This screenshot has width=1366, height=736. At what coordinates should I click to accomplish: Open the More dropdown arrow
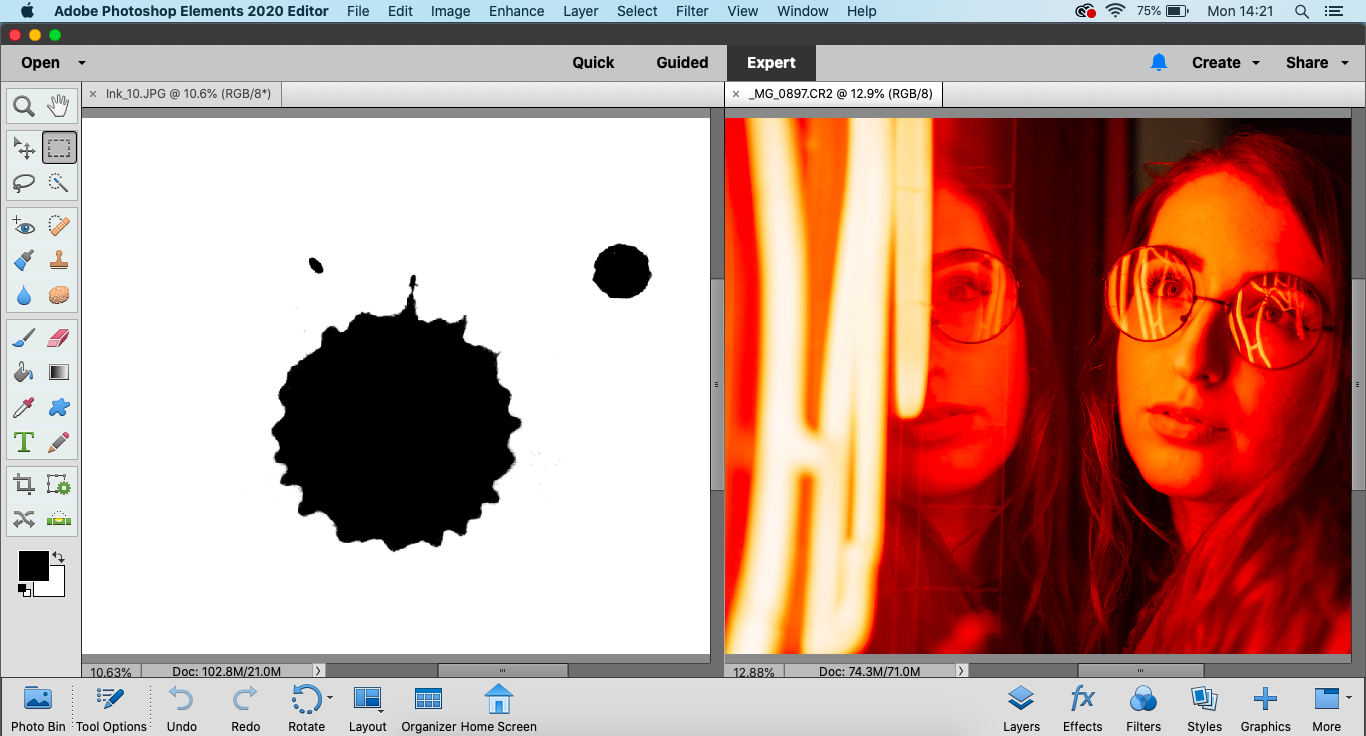click(1349, 697)
